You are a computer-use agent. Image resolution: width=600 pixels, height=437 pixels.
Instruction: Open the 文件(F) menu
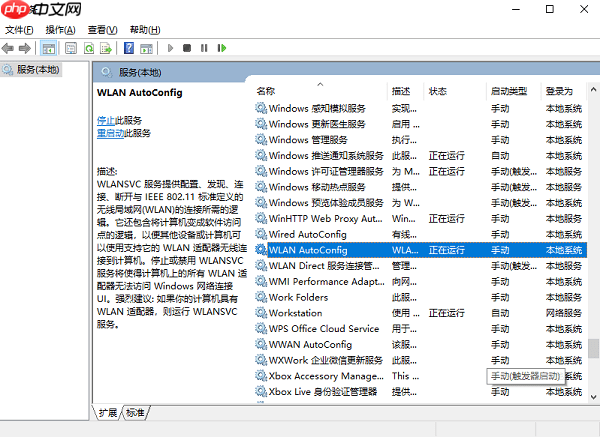[19, 30]
